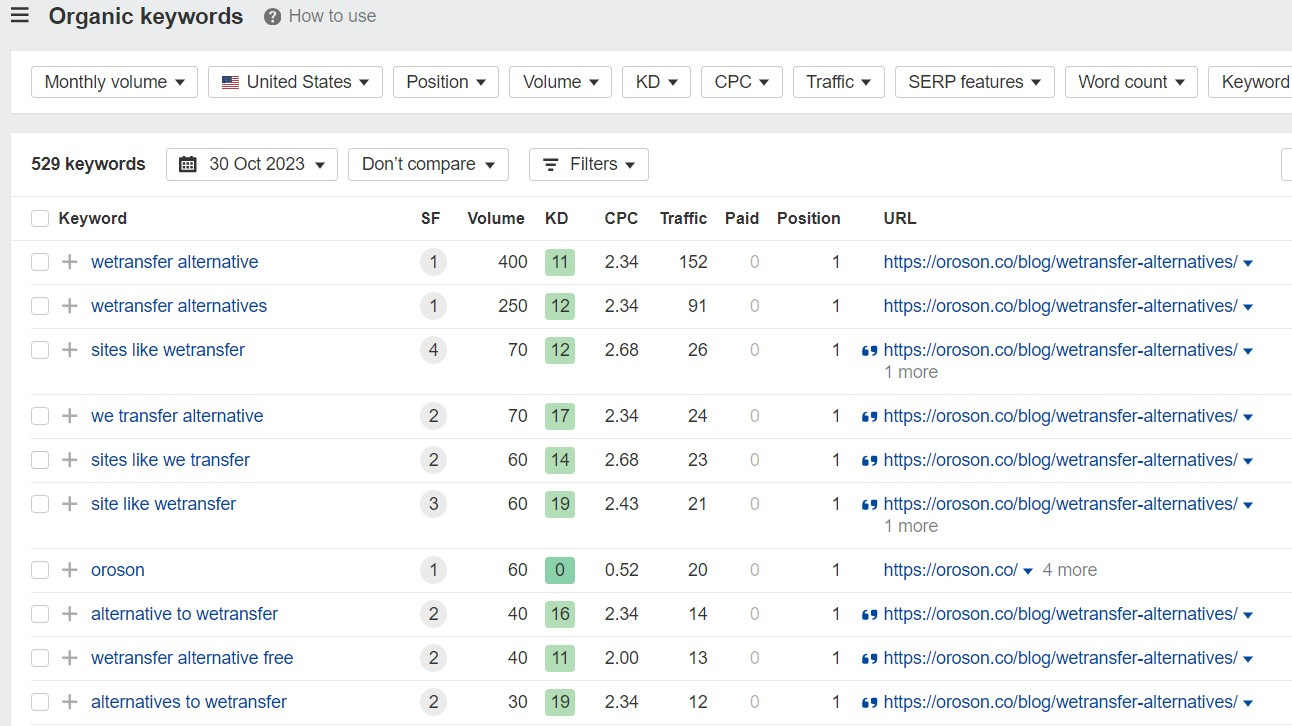Check the 'we transfer alternative' row checkbox
The height and width of the screenshot is (726, 1292).
point(40,416)
